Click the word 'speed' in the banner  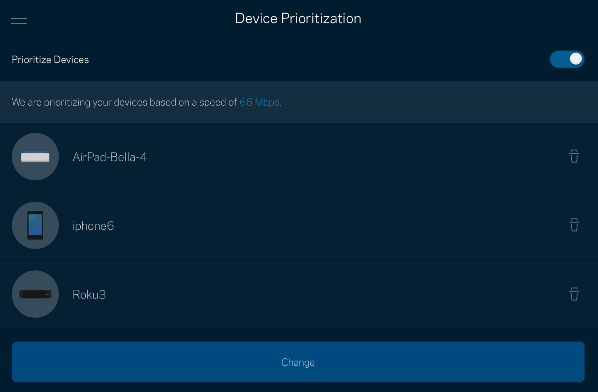[213, 103]
